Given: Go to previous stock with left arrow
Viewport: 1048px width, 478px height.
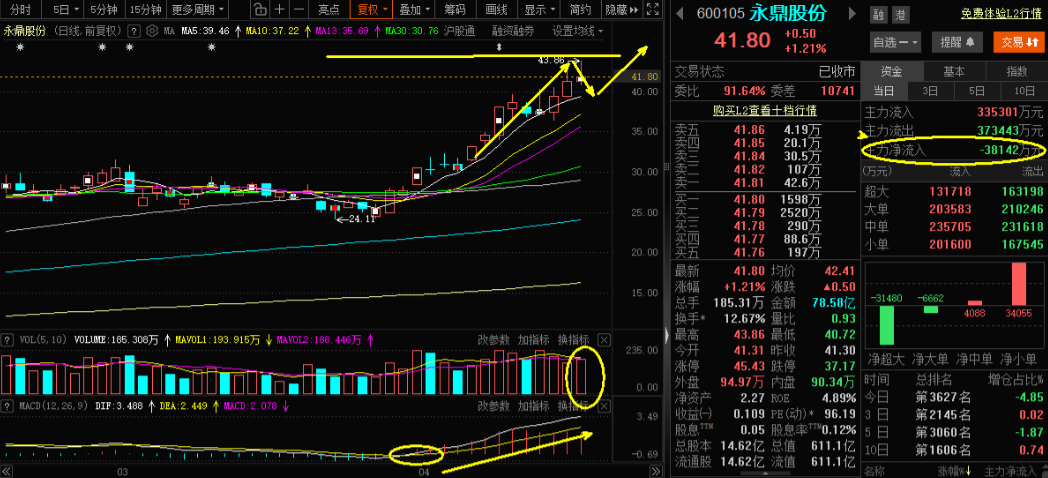Looking at the screenshot, I should [679, 13].
